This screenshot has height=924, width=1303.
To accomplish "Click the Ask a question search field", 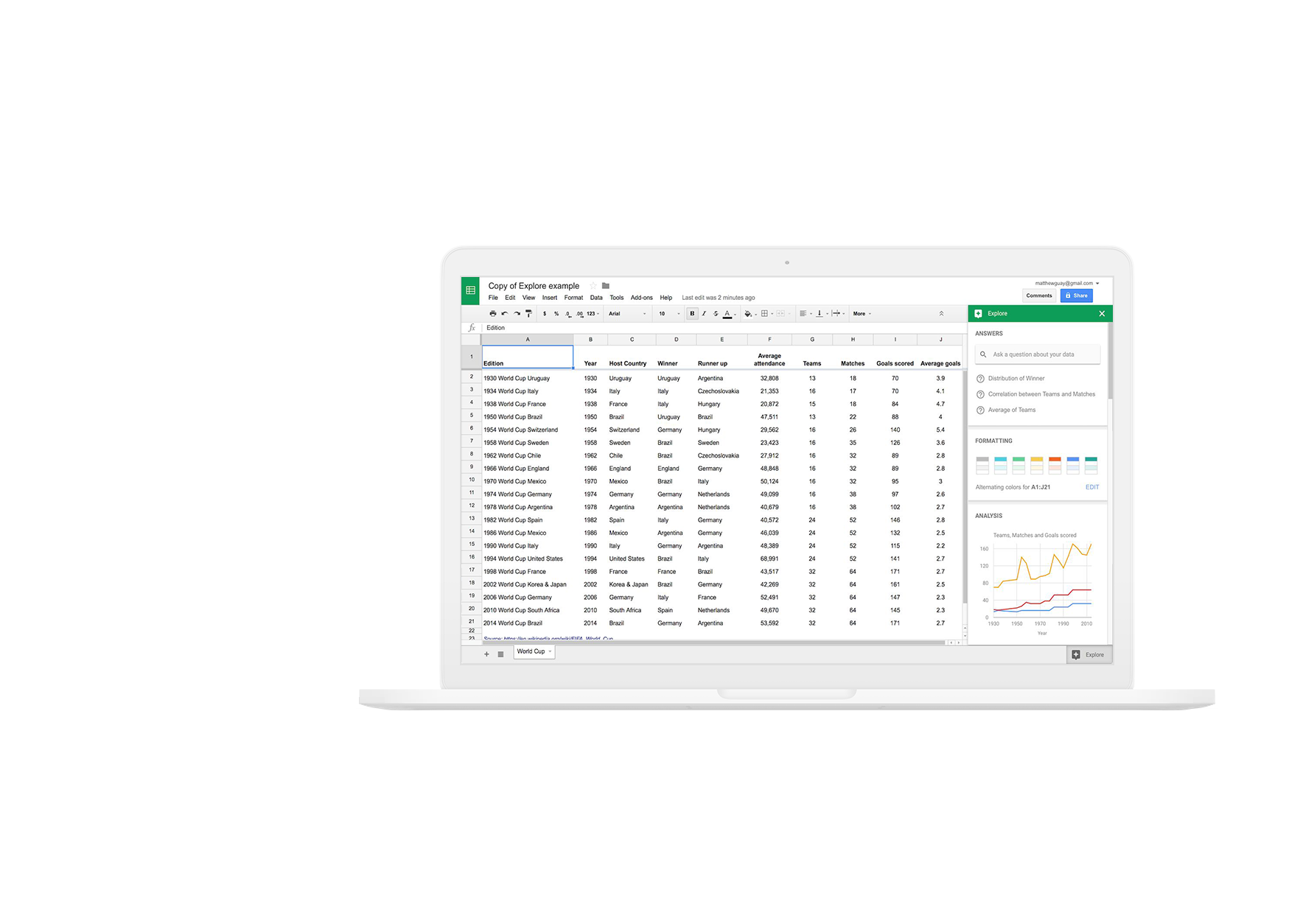I will [x=1038, y=354].
